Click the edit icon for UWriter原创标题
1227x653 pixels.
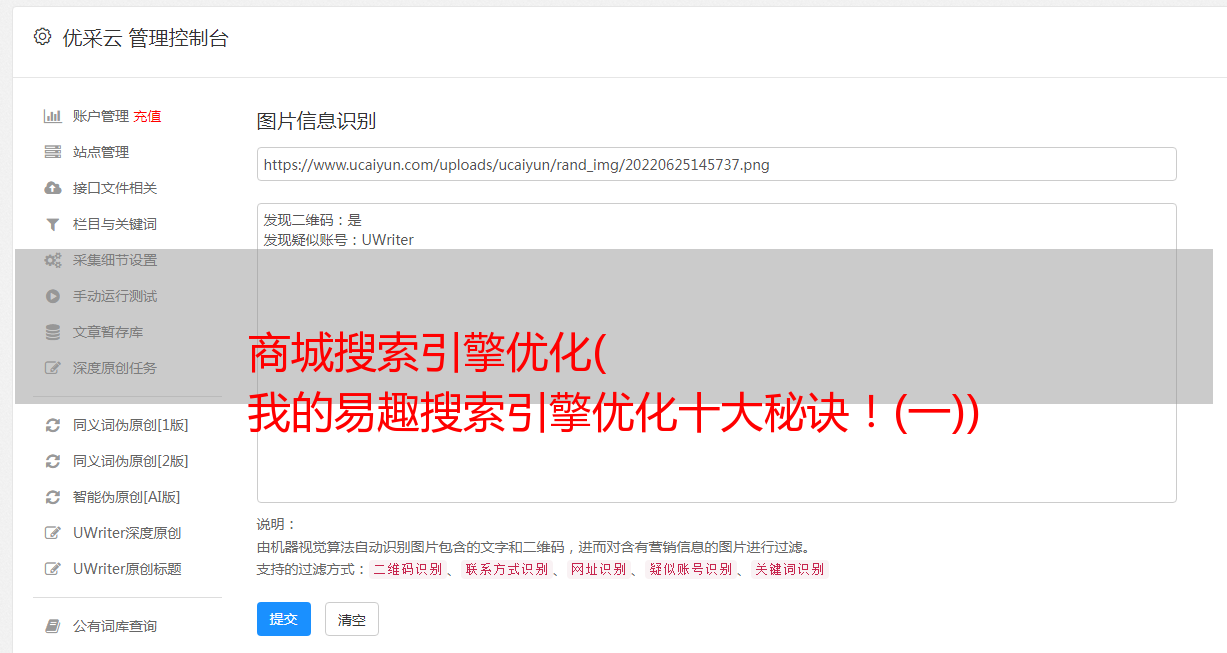pos(53,569)
